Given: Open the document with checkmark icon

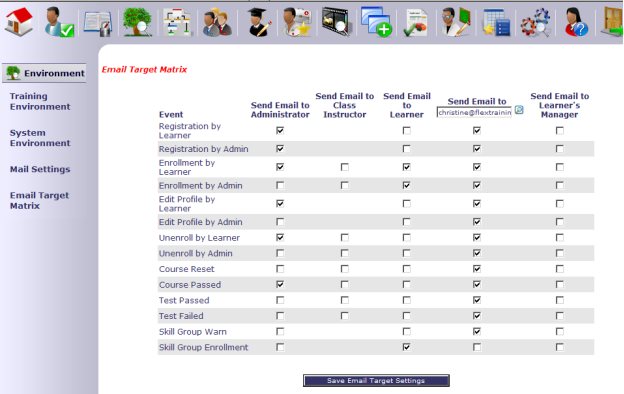Looking at the screenshot, I should [x=415, y=23].
